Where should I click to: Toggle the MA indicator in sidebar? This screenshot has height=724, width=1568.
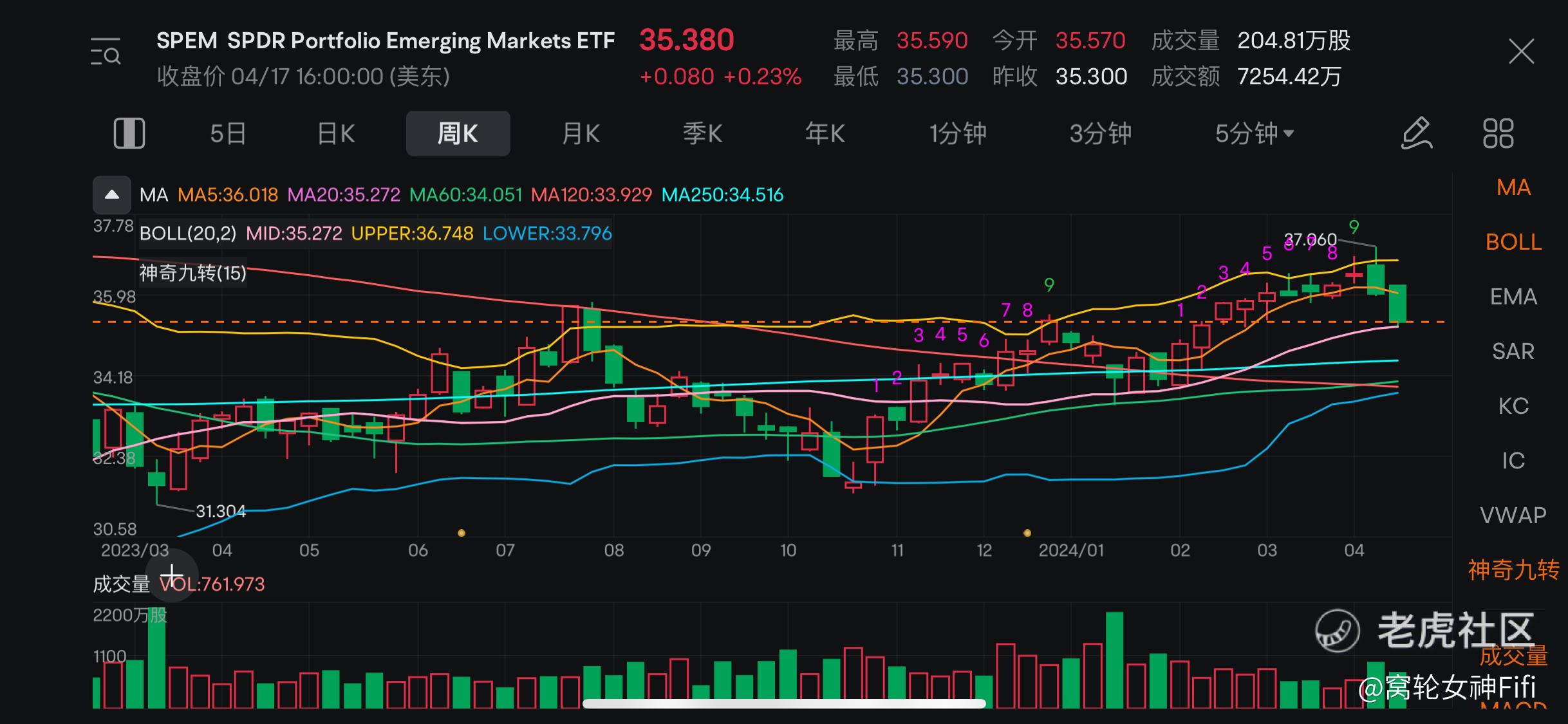[1513, 187]
